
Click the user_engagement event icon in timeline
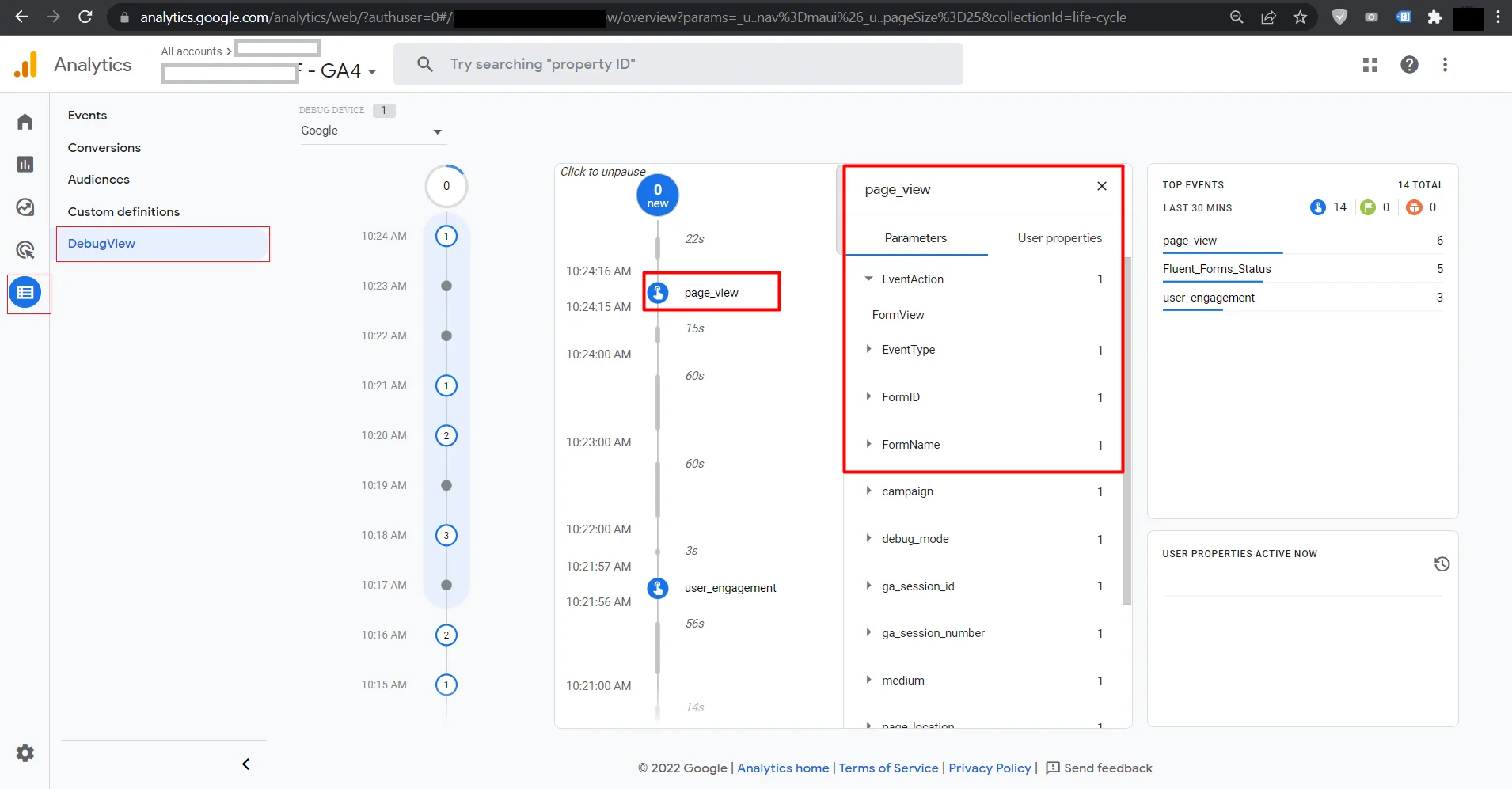(658, 588)
